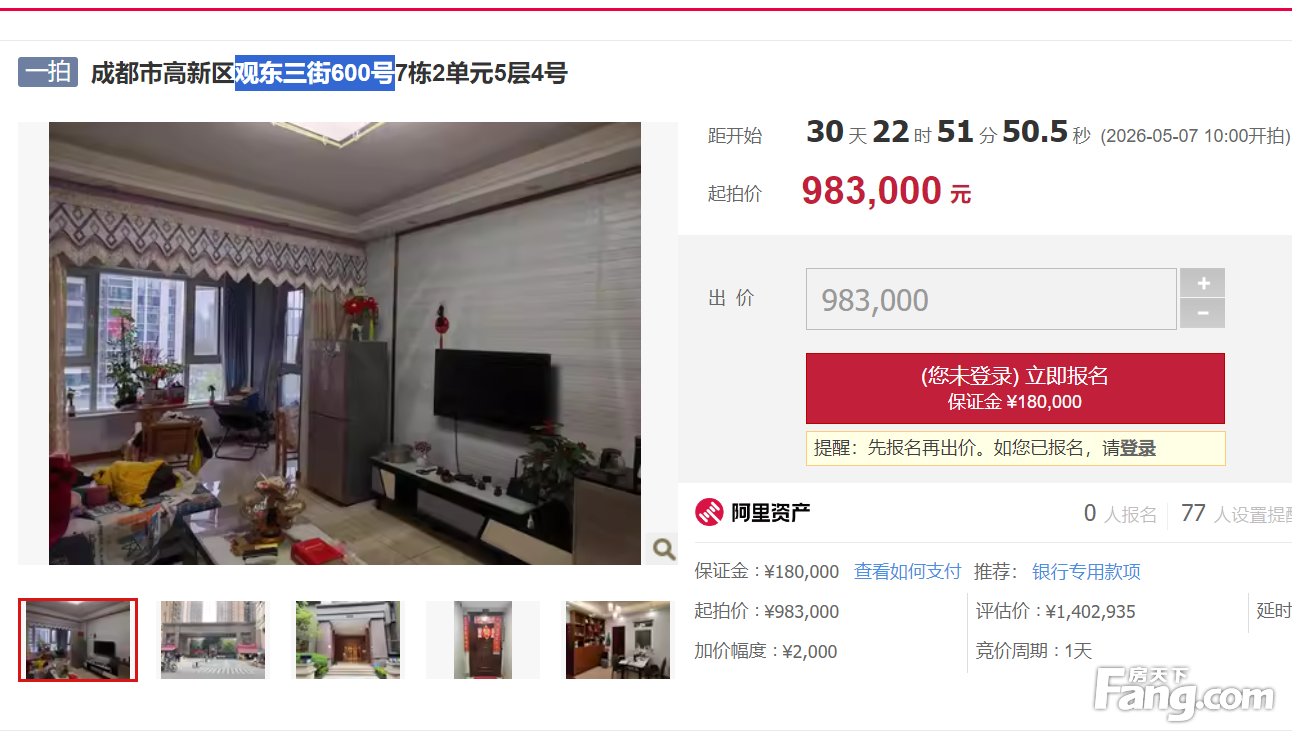Image resolution: width=1292 pixels, height=735 pixels.
Task: Click the 77 人设置提醒 counter
Action: [x=1236, y=514]
